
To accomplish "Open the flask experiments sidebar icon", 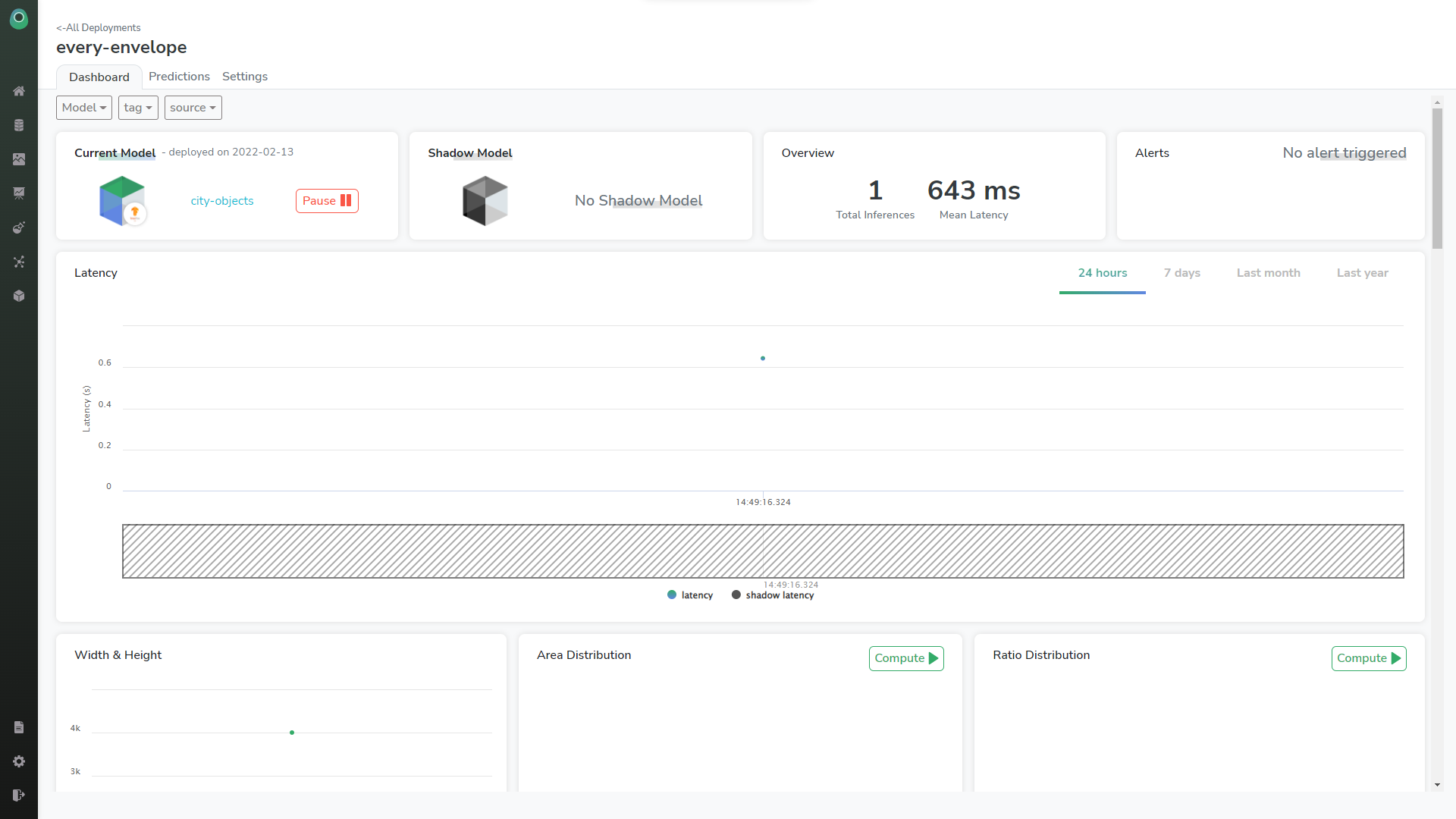I will pos(19,227).
